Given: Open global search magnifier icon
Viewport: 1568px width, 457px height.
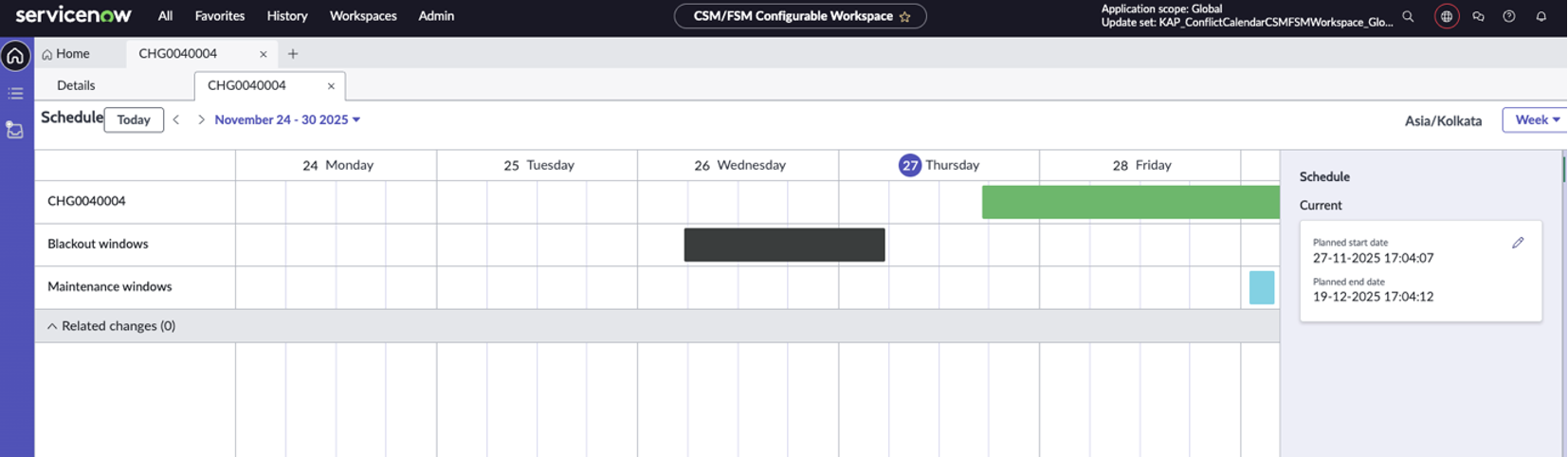Looking at the screenshot, I should pos(1408,16).
